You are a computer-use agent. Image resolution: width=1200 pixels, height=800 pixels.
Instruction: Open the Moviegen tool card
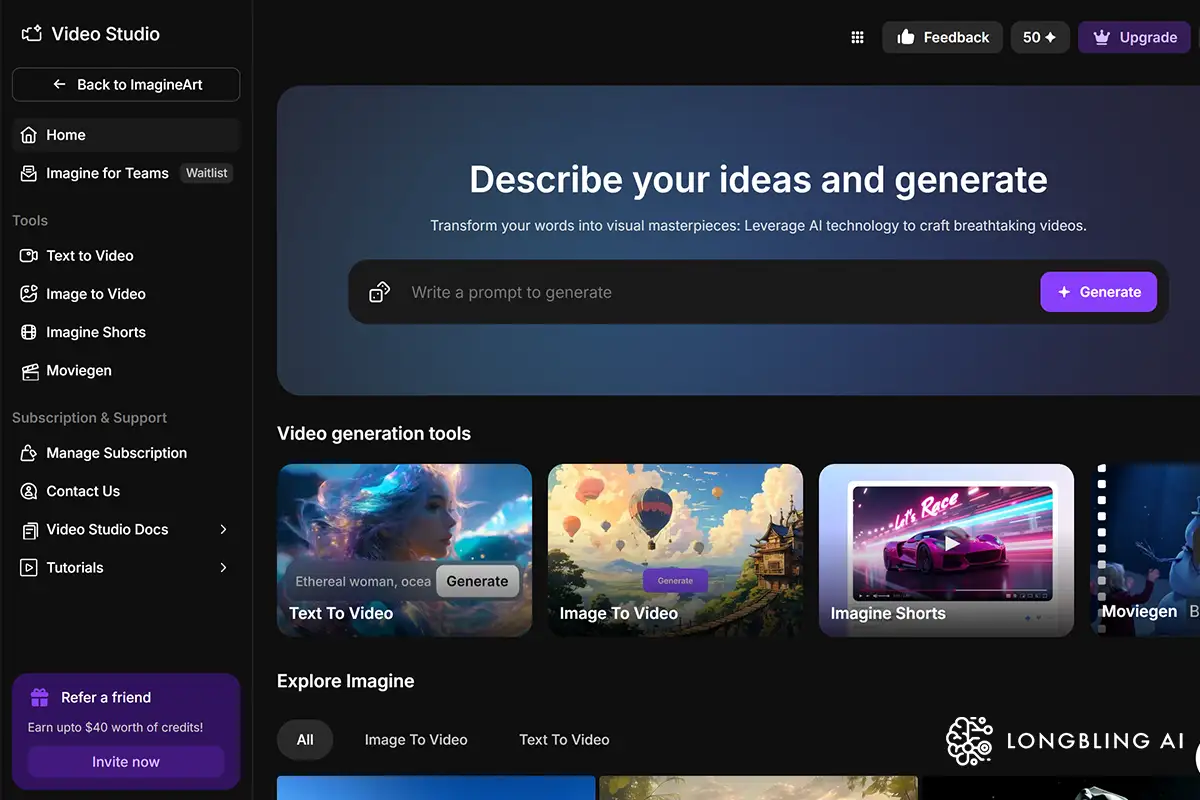[1145, 550]
